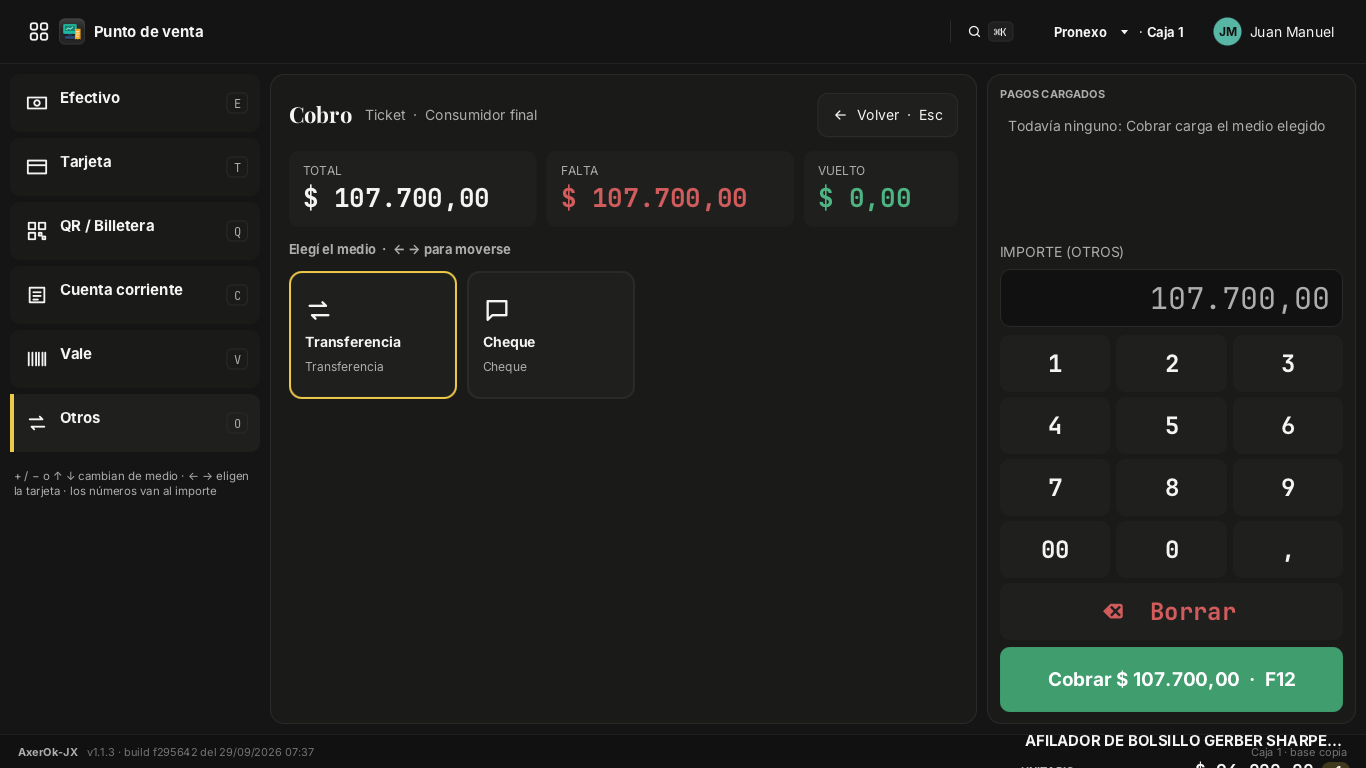Click the QR code icon
This screenshot has width=1366, height=768.
(x=37, y=231)
